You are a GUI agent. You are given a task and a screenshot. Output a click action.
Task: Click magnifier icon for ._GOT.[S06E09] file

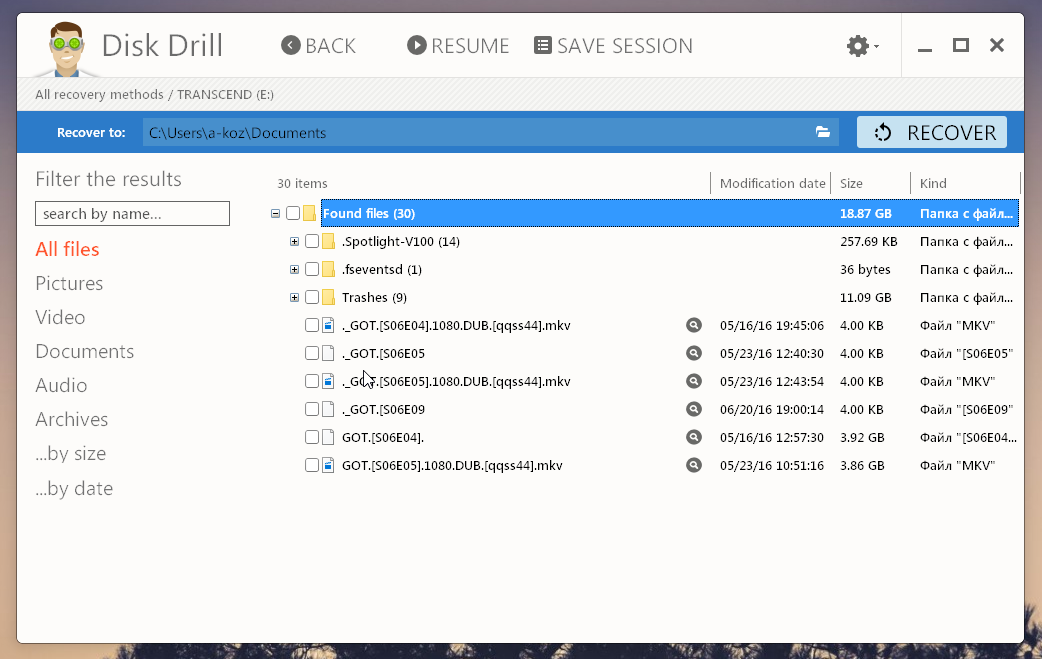(x=694, y=409)
